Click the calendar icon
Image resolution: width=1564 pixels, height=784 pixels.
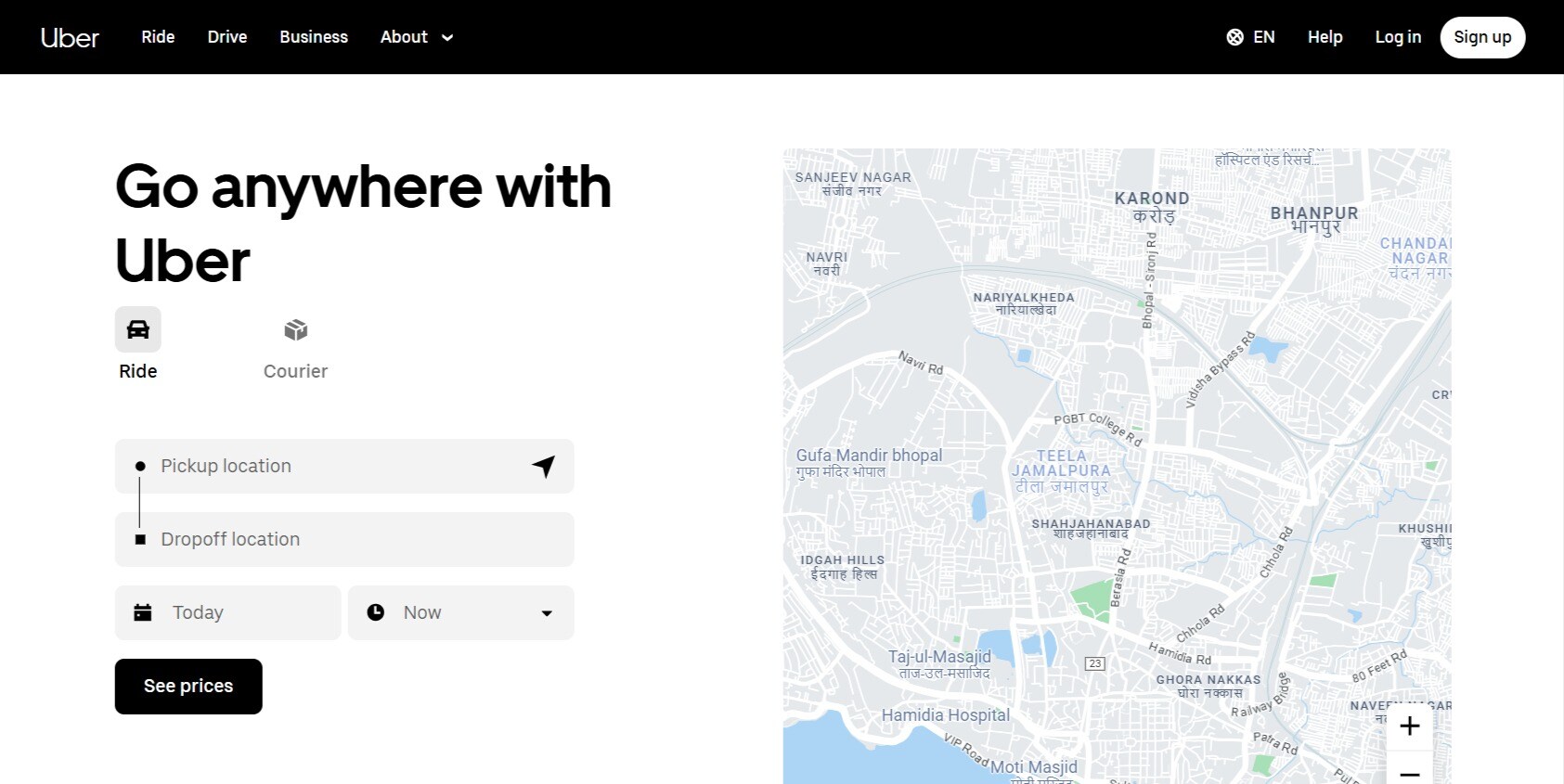(x=143, y=612)
